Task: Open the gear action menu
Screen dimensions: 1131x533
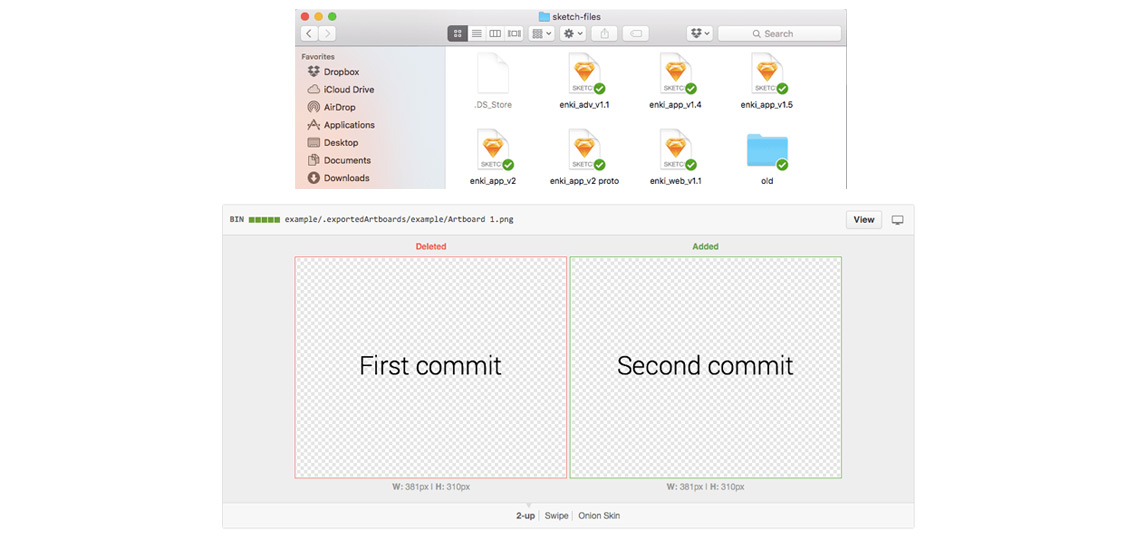Action: (x=573, y=33)
